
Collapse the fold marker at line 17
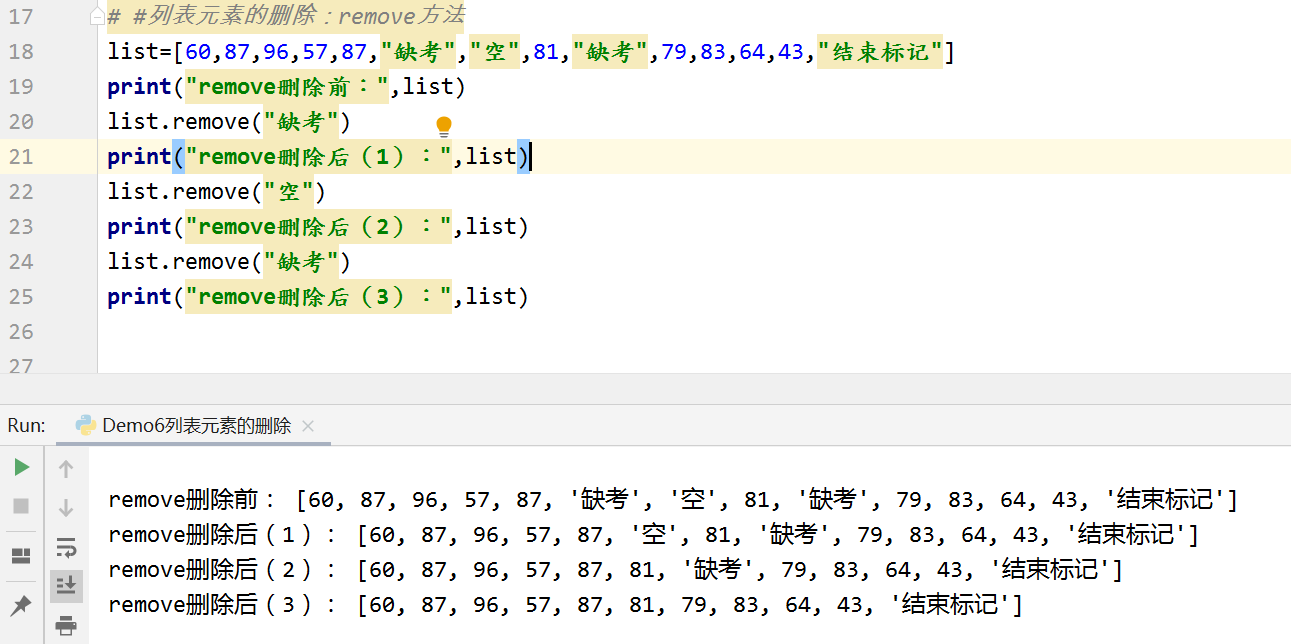pos(96,16)
